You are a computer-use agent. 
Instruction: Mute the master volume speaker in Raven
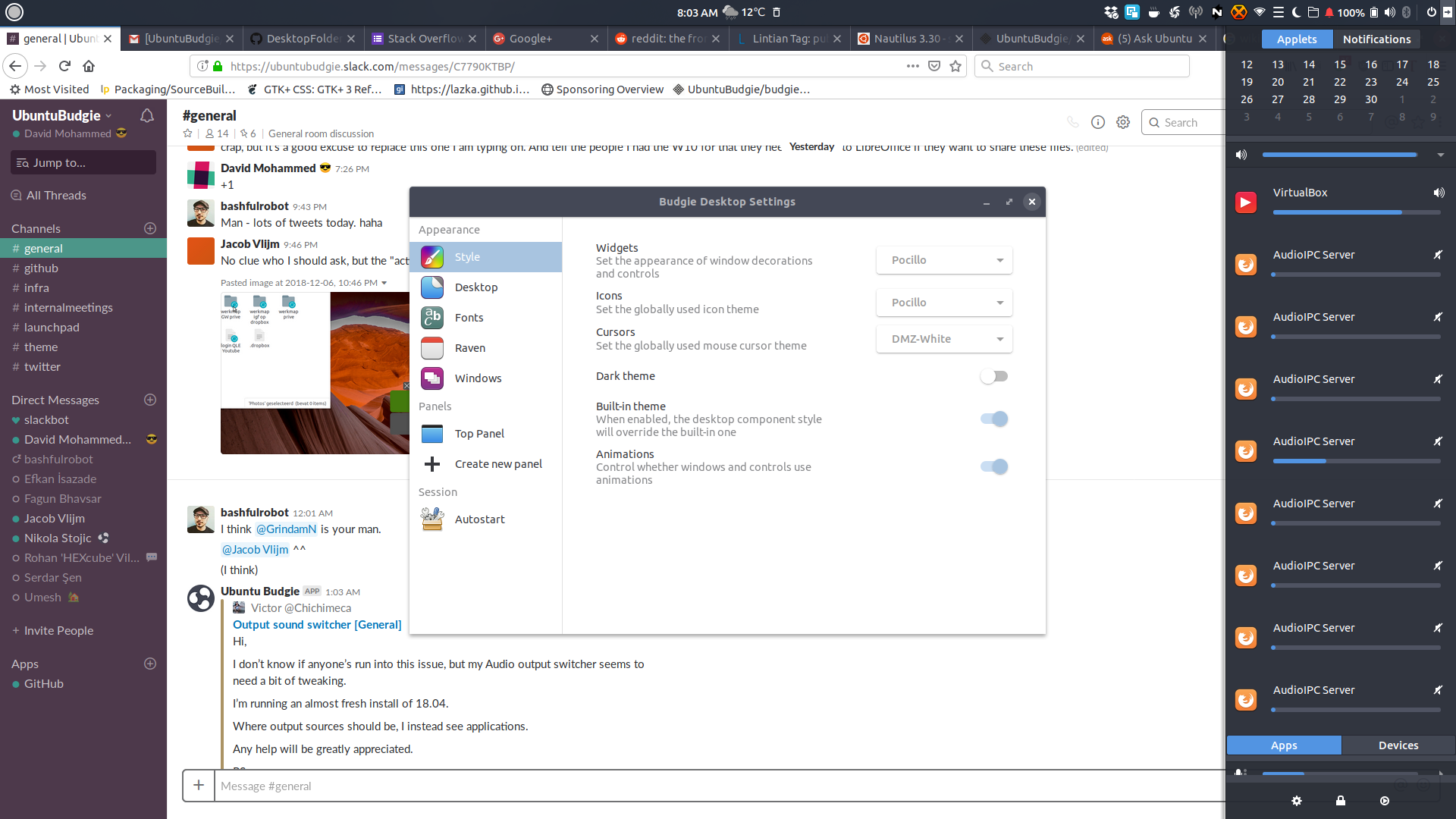pos(1241,155)
